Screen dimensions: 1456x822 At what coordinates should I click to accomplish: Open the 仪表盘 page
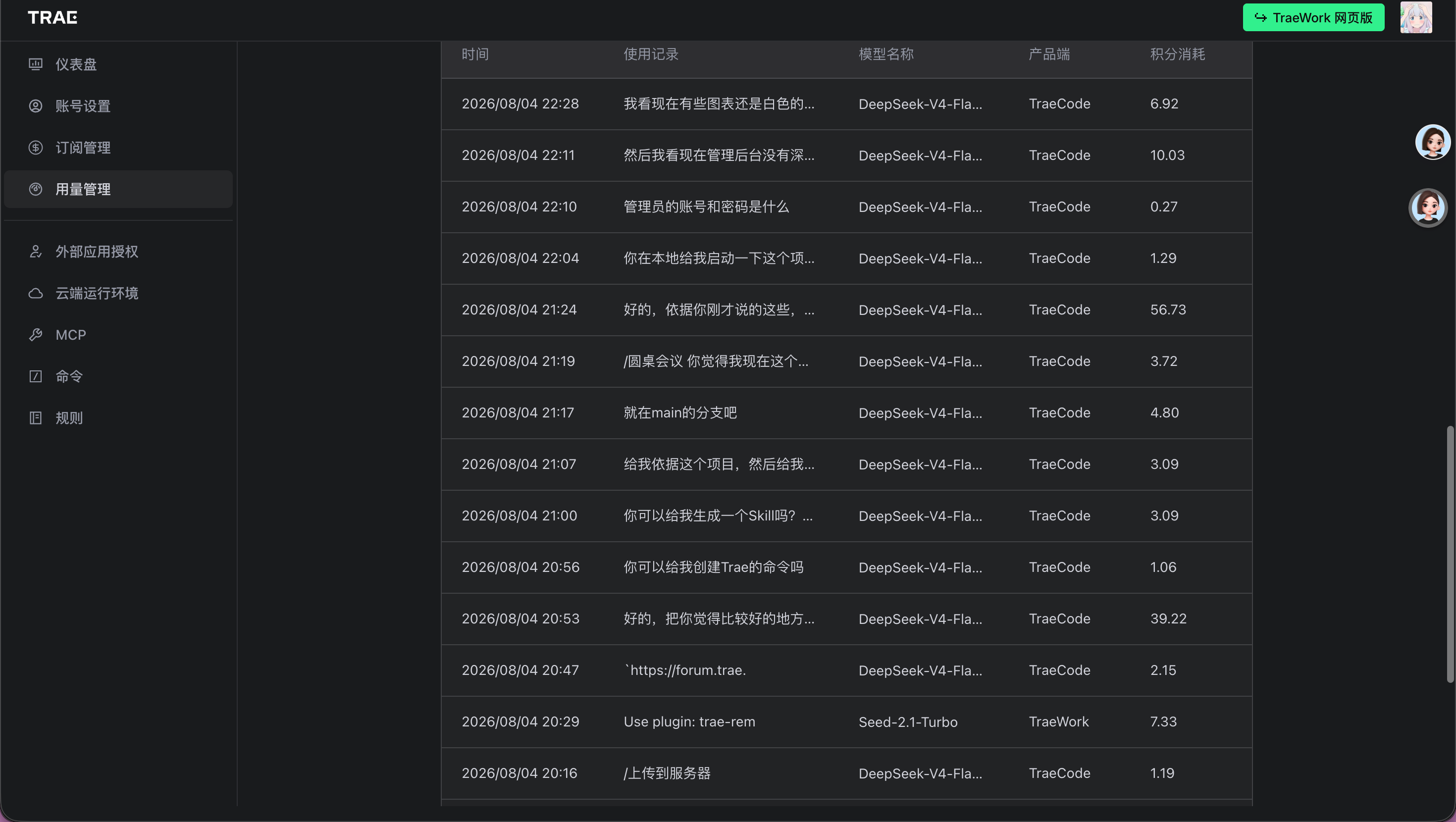118,64
